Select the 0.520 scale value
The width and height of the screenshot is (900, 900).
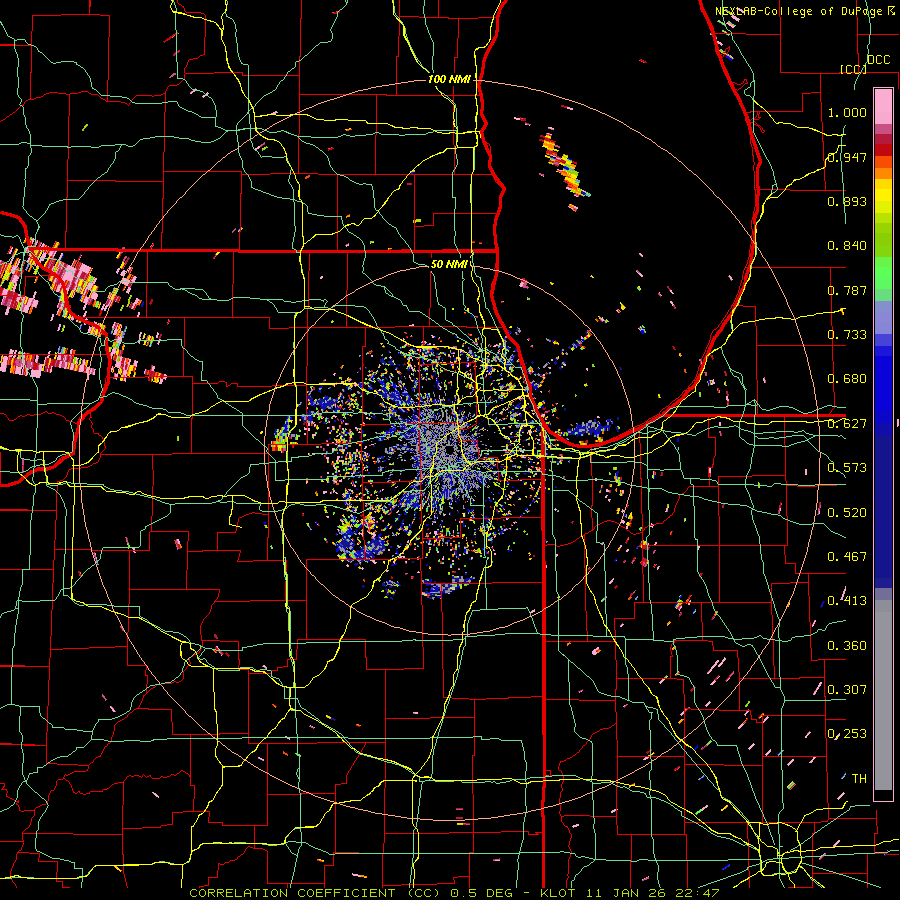click(847, 513)
